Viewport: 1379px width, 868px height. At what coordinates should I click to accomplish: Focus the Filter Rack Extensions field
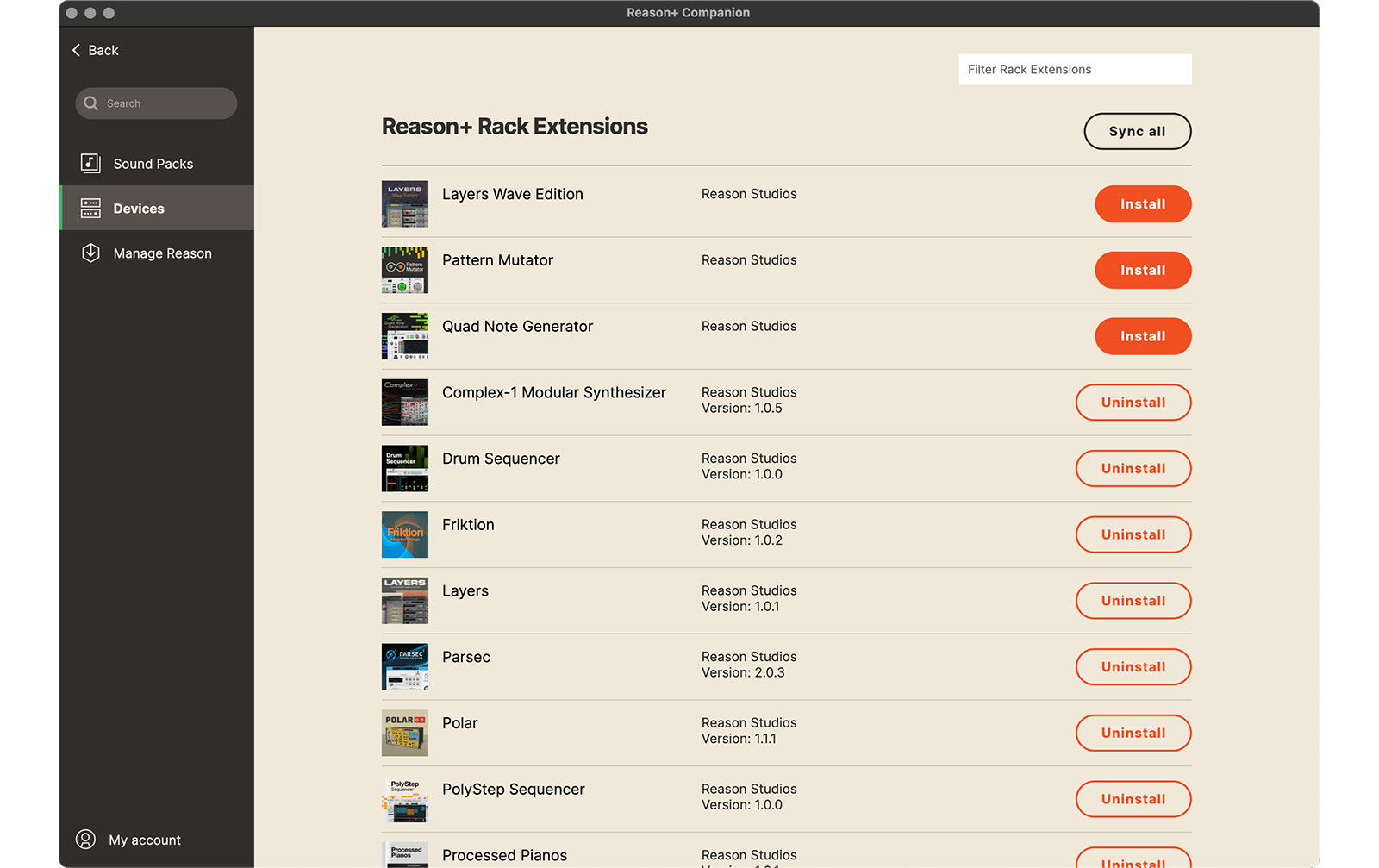(x=1075, y=69)
